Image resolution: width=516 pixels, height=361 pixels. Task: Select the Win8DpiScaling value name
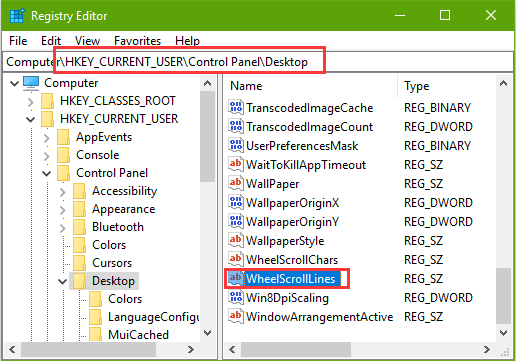(287, 298)
